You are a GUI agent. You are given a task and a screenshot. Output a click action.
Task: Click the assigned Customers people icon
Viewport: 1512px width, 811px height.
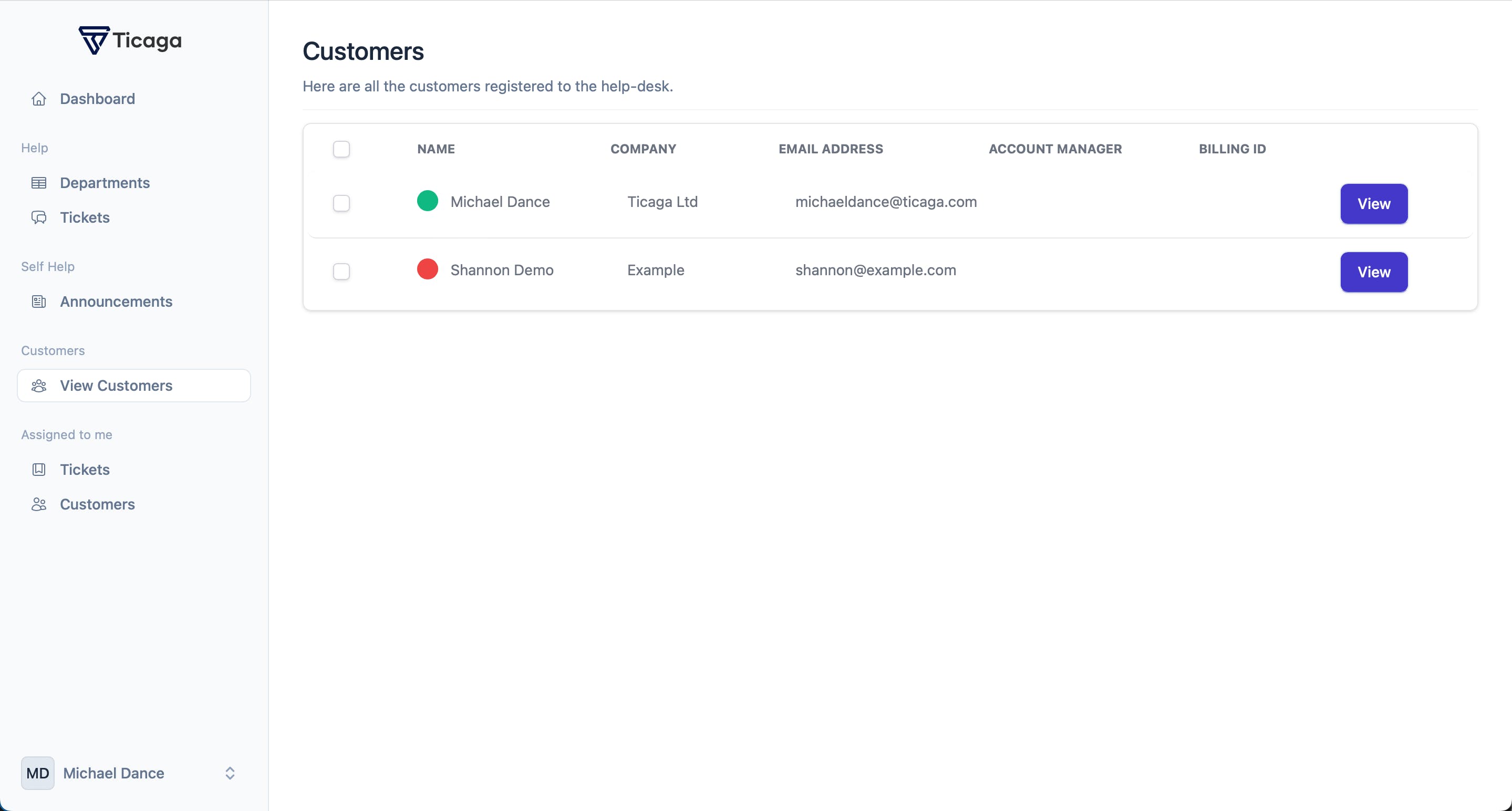point(39,504)
